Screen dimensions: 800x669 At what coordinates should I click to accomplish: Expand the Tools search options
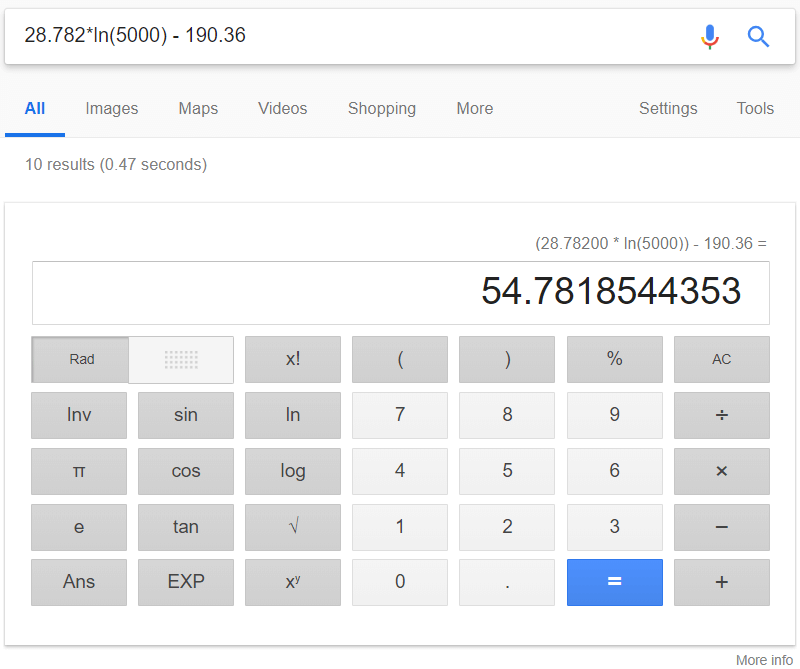pyautogui.click(x=755, y=109)
